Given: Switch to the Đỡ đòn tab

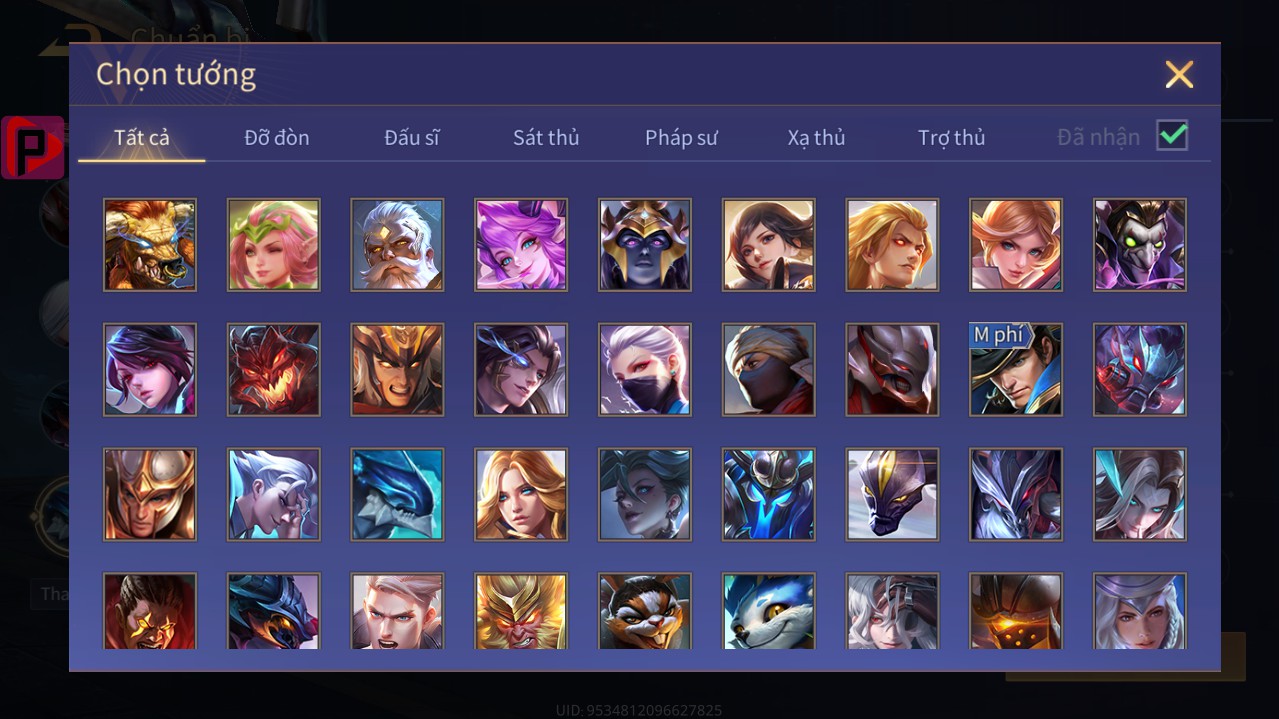Looking at the screenshot, I should (x=277, y=138).
